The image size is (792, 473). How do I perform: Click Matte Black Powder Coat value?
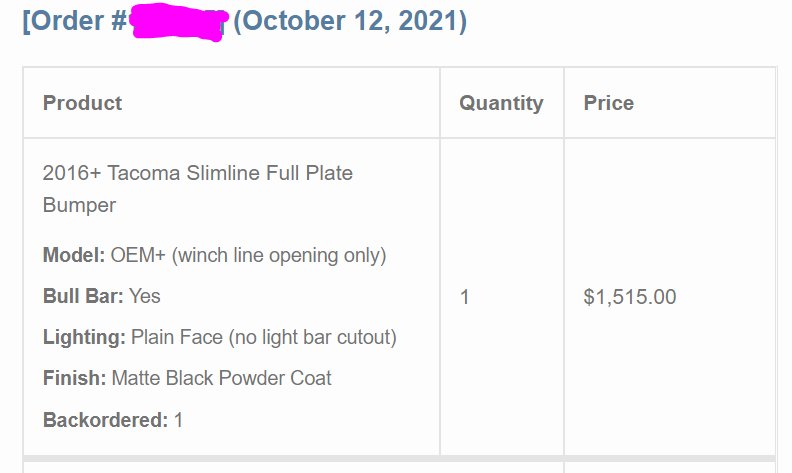point(221,378)
